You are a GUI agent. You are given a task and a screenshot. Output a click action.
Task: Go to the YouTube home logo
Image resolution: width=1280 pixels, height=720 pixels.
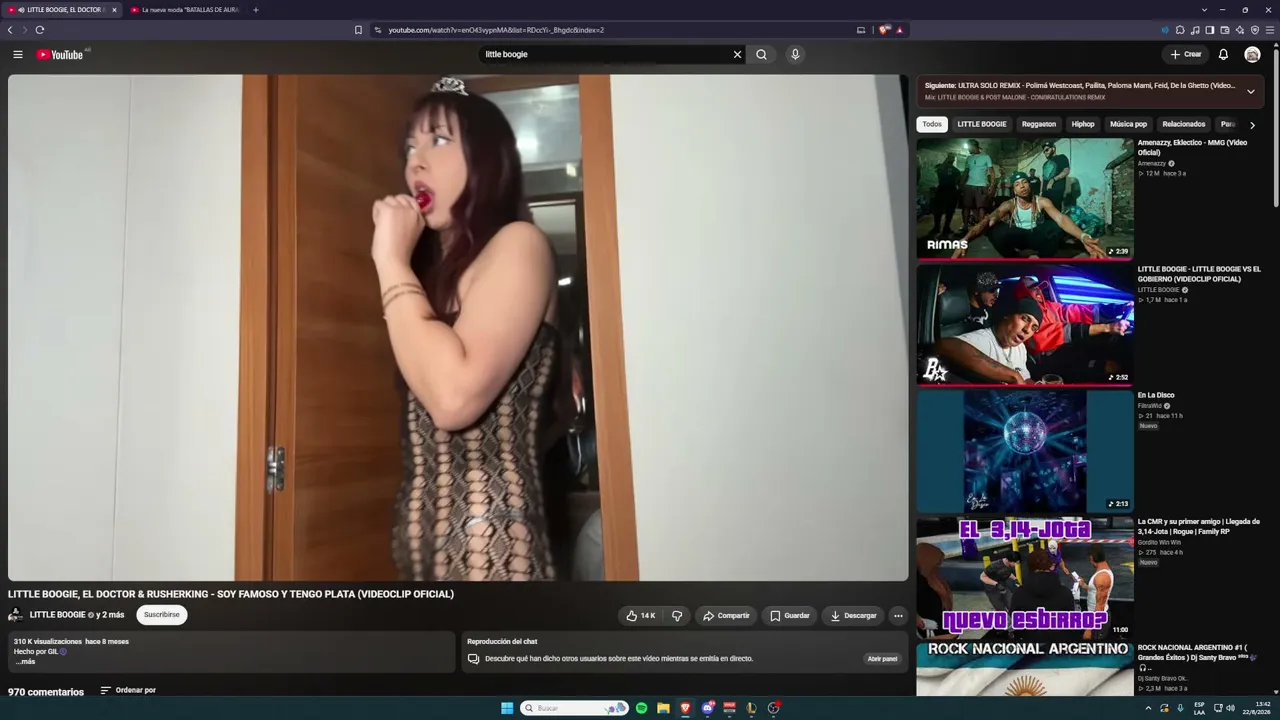(60, 54)
